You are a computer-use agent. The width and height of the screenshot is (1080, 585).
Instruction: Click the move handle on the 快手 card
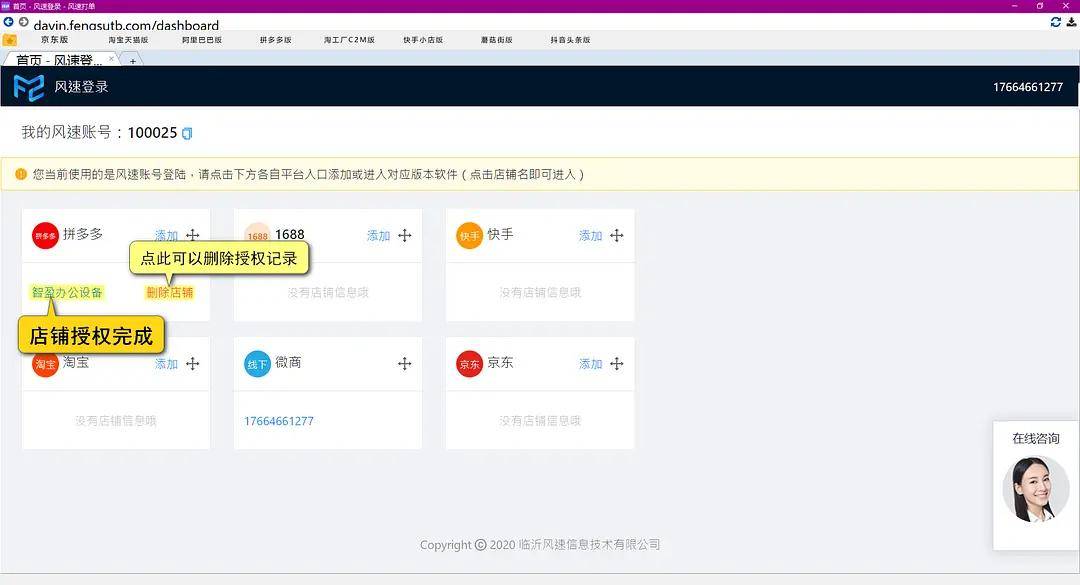click(617, 236)
